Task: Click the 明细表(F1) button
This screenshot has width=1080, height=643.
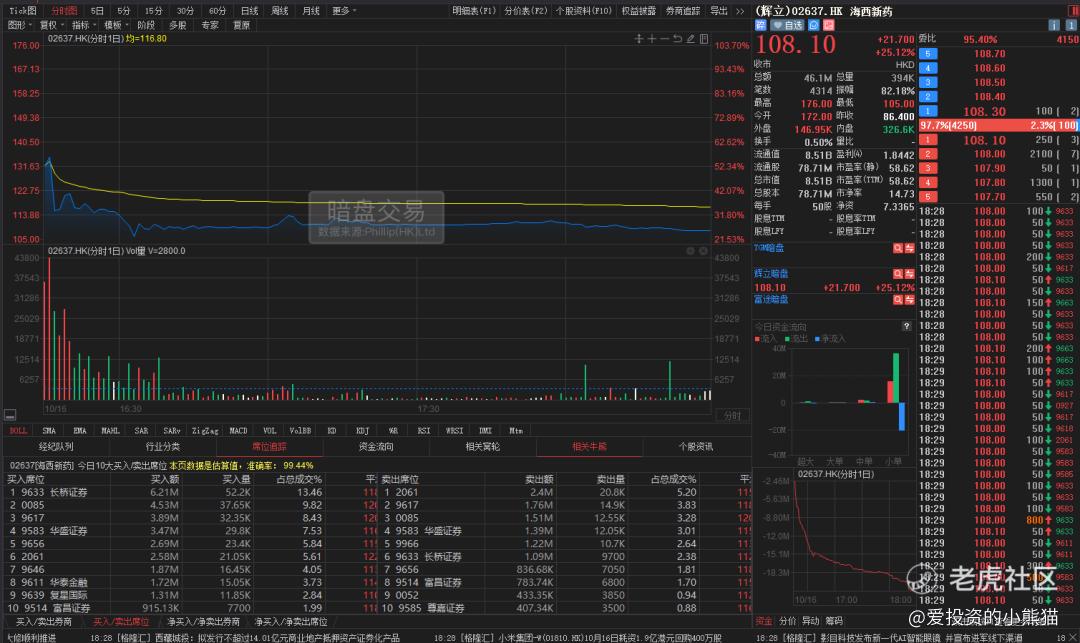Action: tap(475, 11)
